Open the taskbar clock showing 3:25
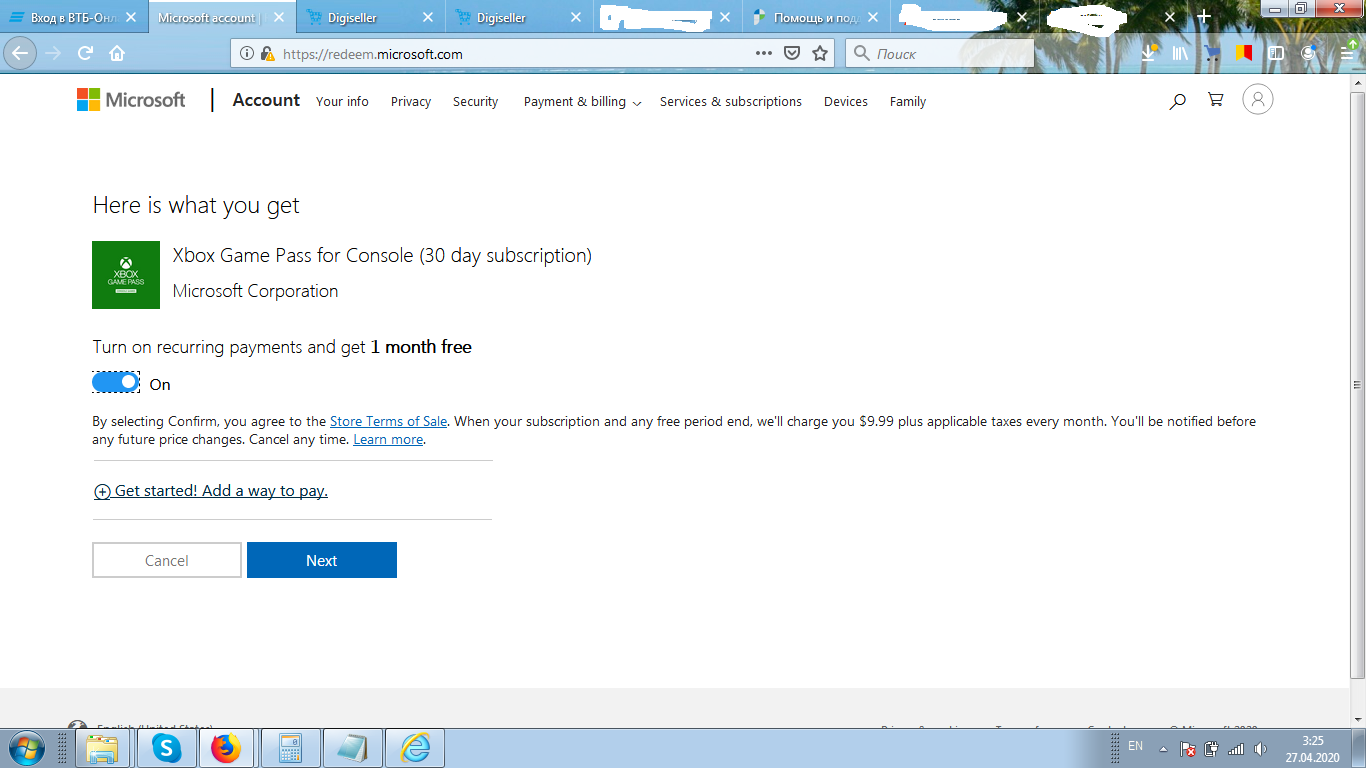The width and height of the screenshot is (1366, 768). tap(1313, 748)
